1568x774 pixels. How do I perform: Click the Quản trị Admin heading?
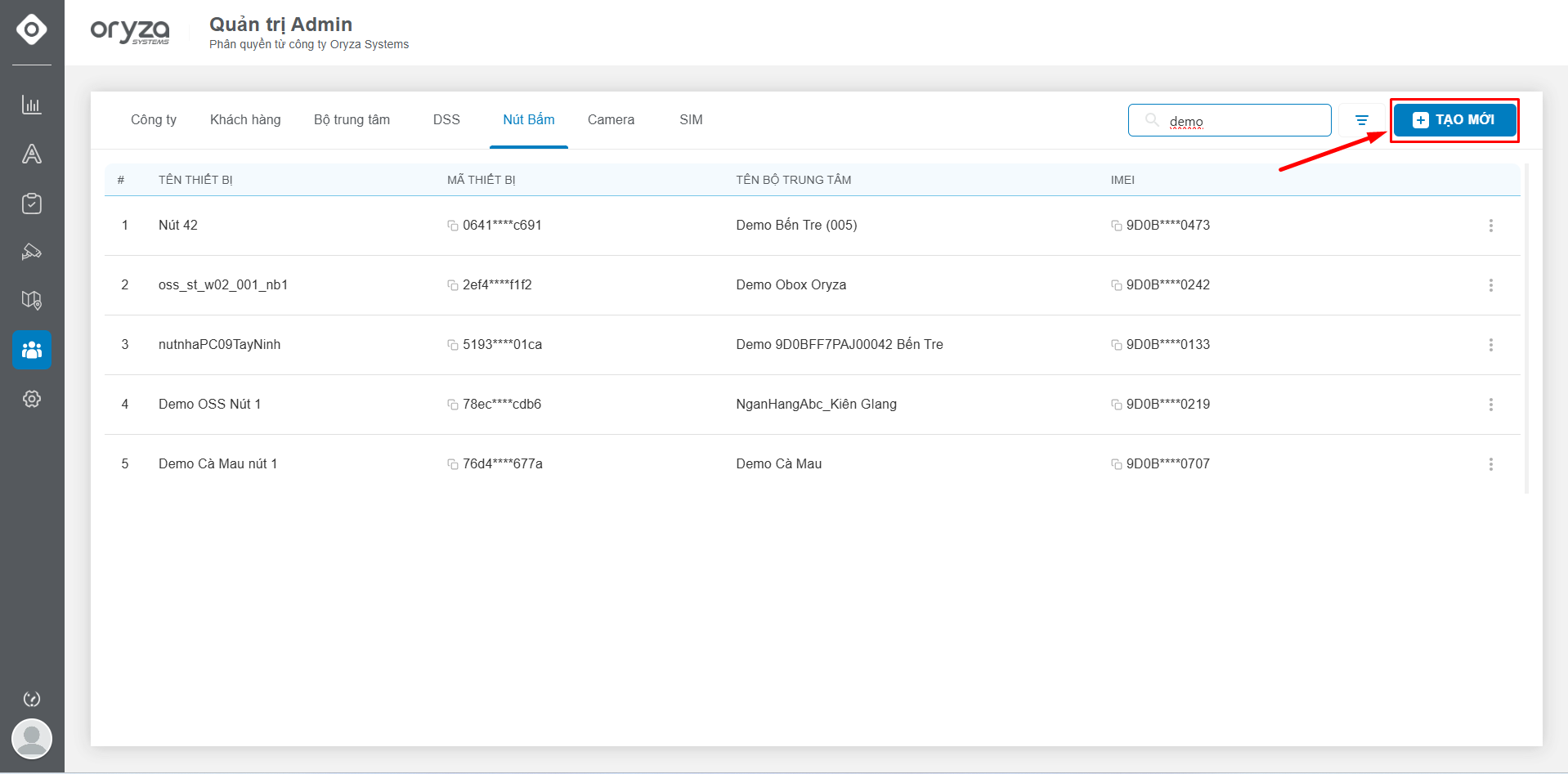point(280,25)
